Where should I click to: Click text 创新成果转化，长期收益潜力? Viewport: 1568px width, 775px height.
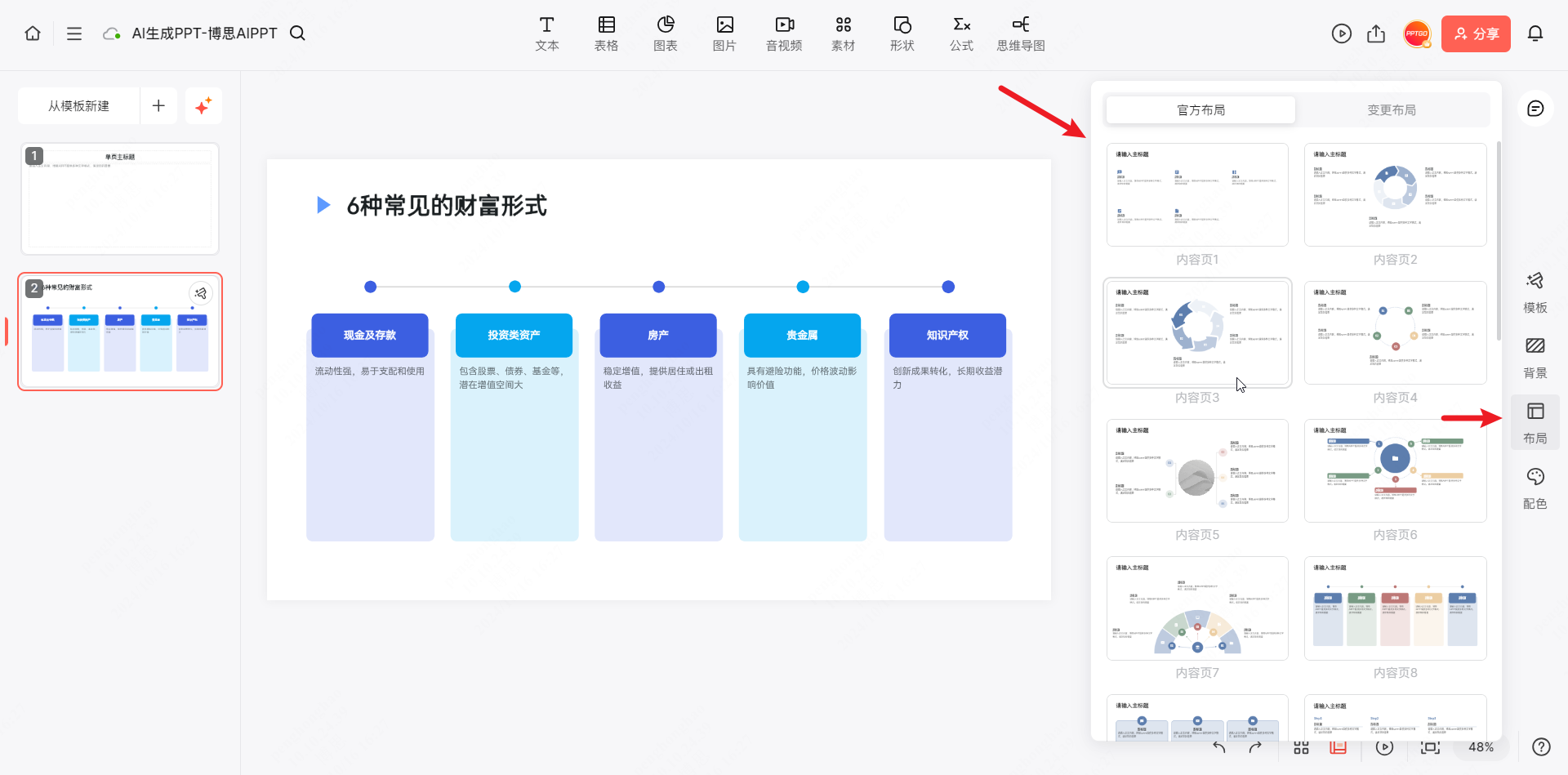click(947, 378)
